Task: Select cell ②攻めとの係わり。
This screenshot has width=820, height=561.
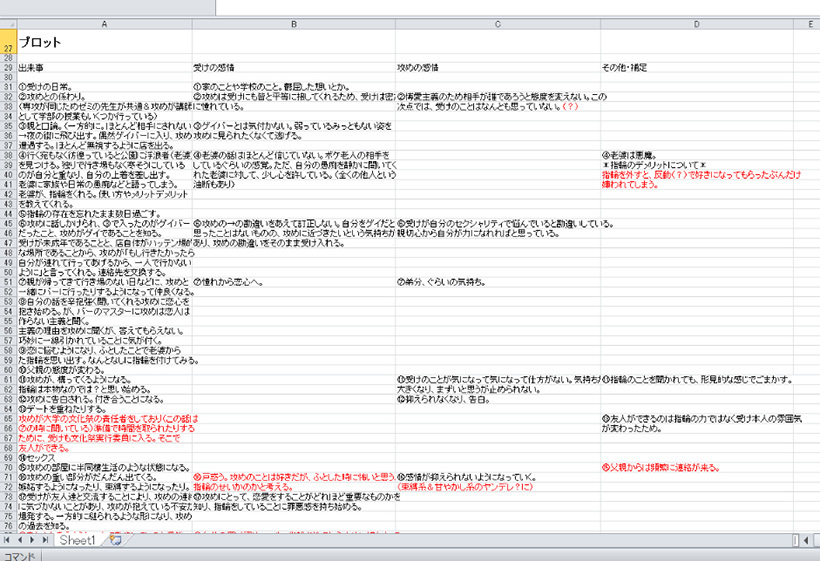Action: coord(105,97)
